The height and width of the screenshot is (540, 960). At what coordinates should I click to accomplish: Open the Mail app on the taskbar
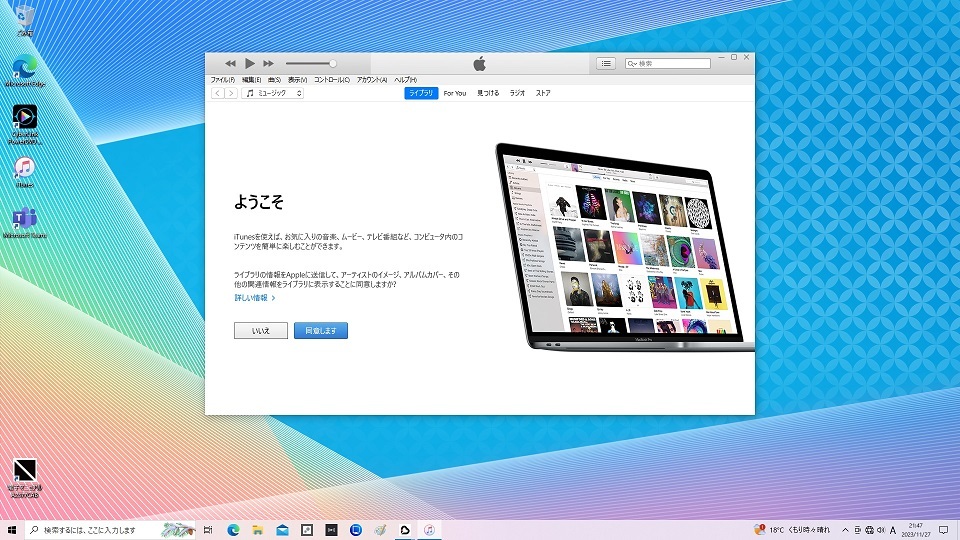[x=282, y=530]
